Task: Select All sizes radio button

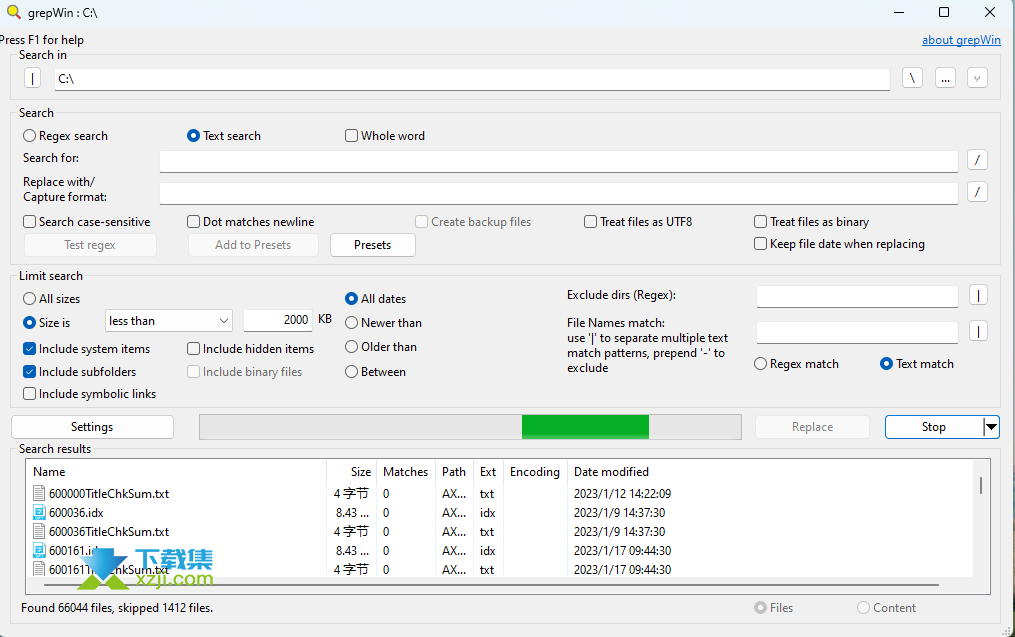Action: [29, 298]
